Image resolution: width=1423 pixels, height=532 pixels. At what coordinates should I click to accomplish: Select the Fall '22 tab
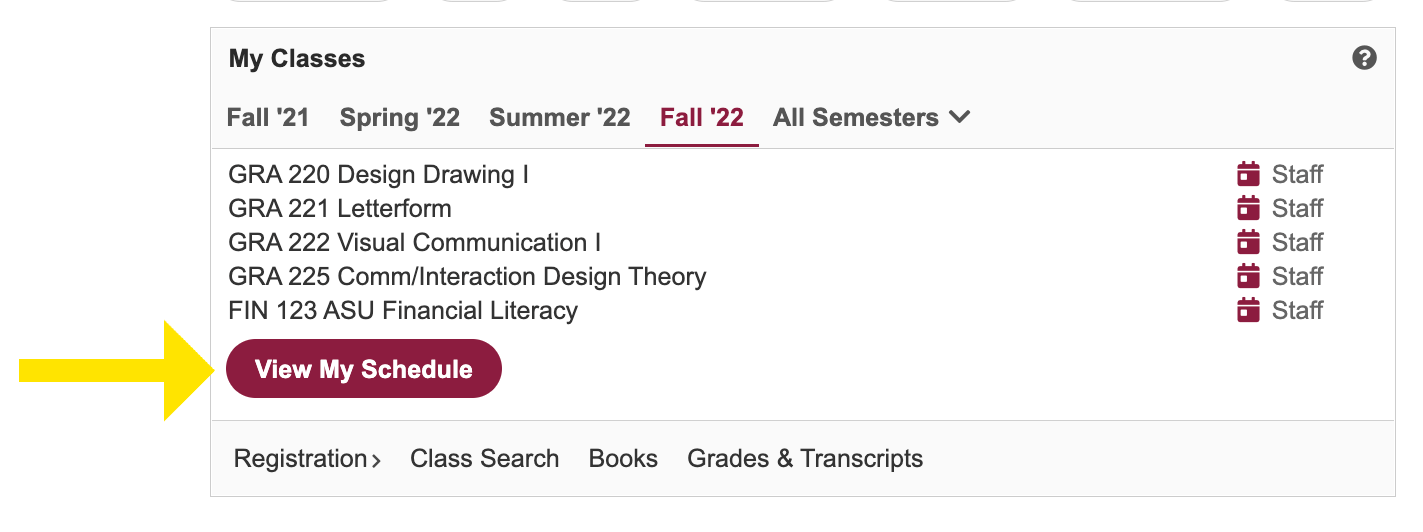point(702,118)
